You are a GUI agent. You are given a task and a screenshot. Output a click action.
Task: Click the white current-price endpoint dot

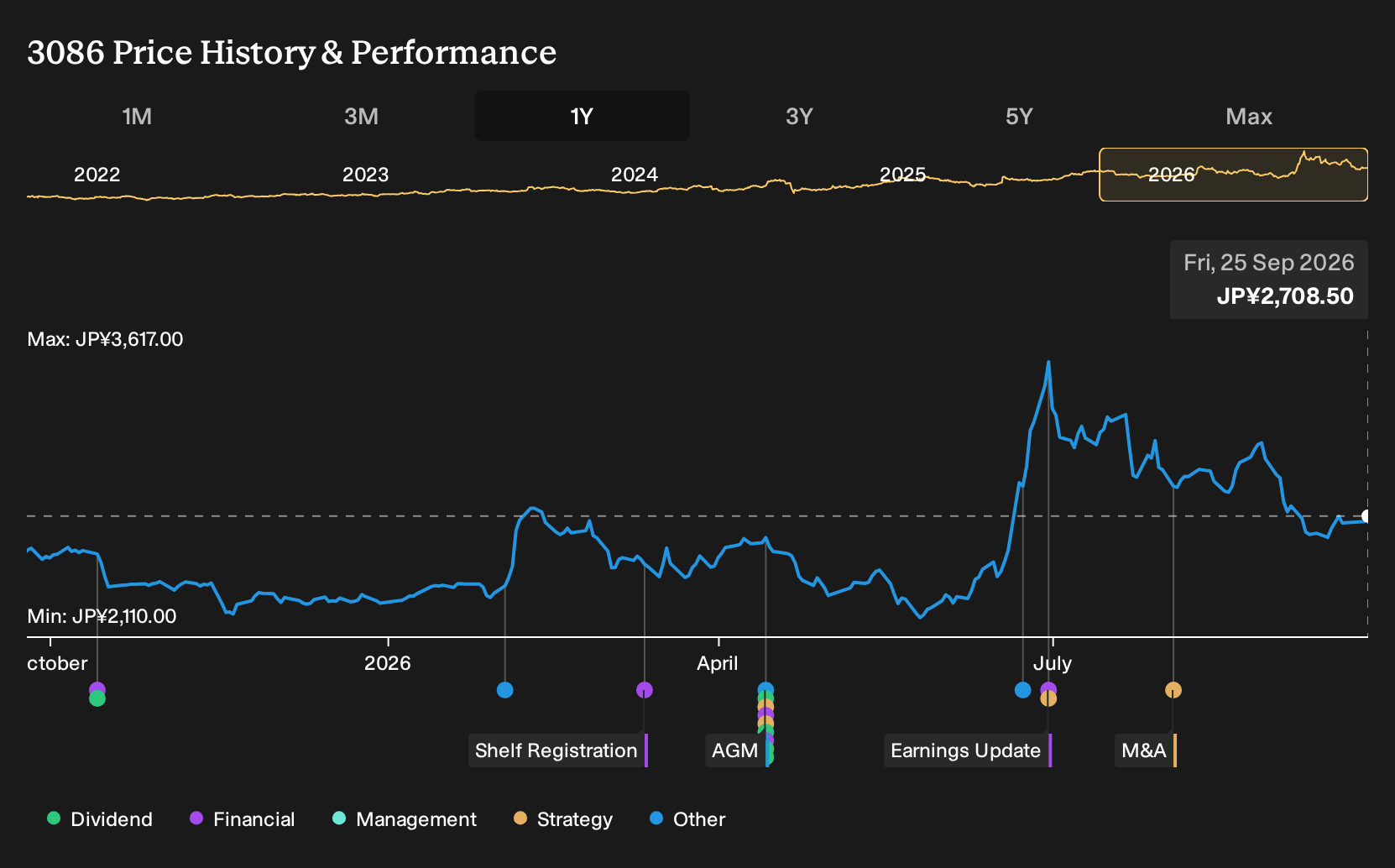click(x=1366, y=516)
